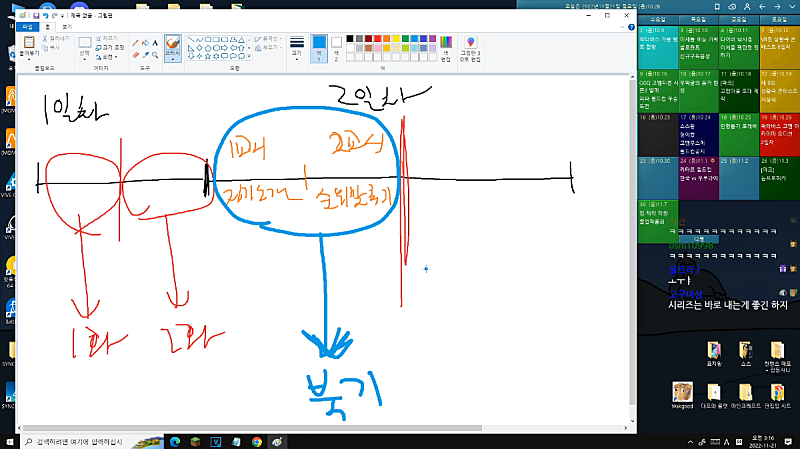Open the Edit colors dialog
Viewport: 800px width, 449px height.
point(446,48)
